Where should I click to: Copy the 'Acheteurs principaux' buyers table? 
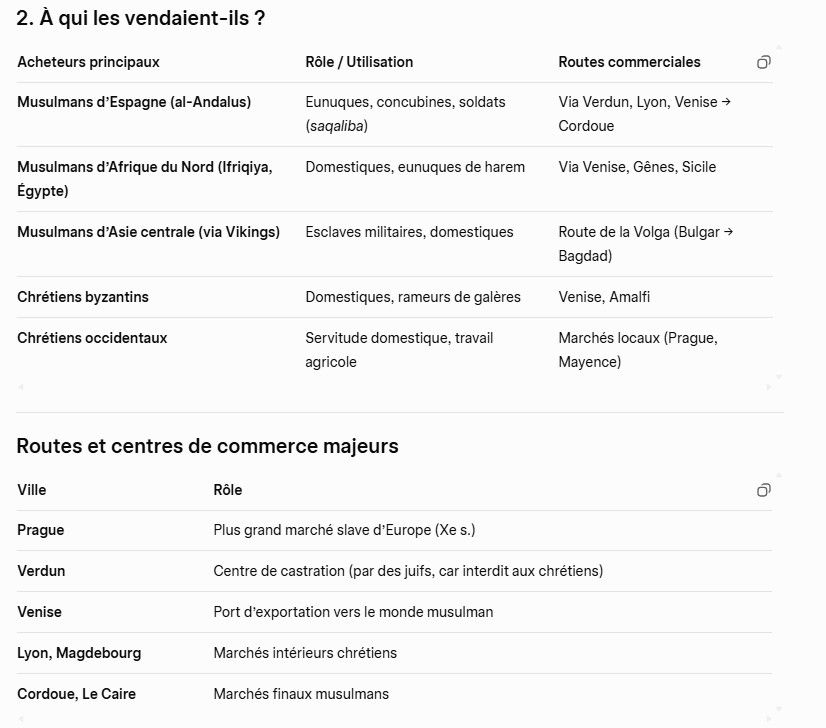coord(764,62)
